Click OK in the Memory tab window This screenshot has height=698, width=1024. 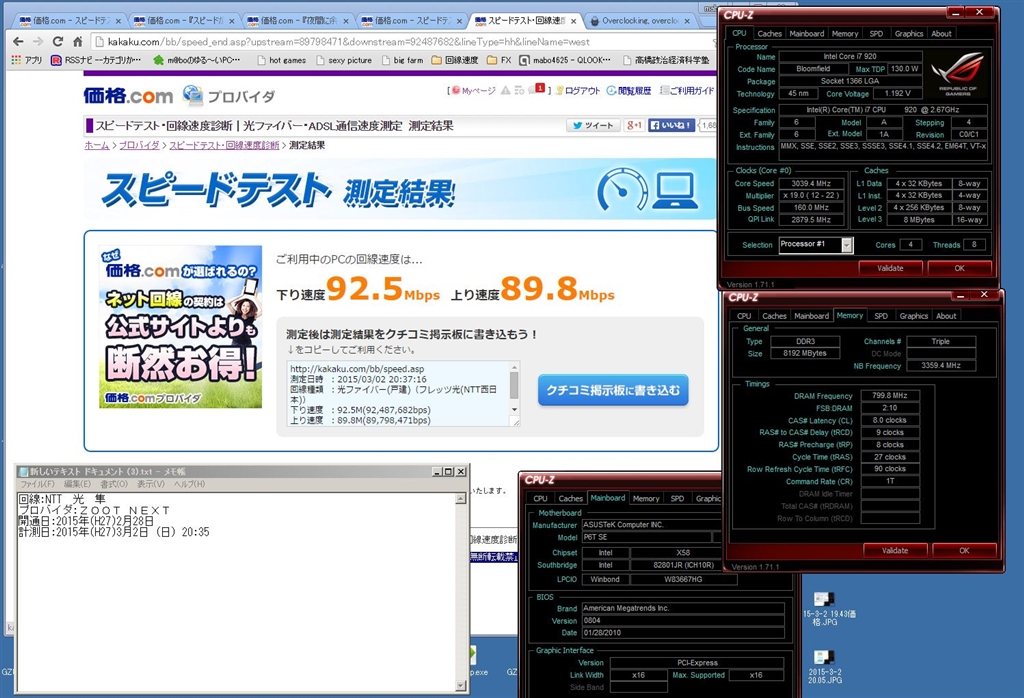point(964,550)
